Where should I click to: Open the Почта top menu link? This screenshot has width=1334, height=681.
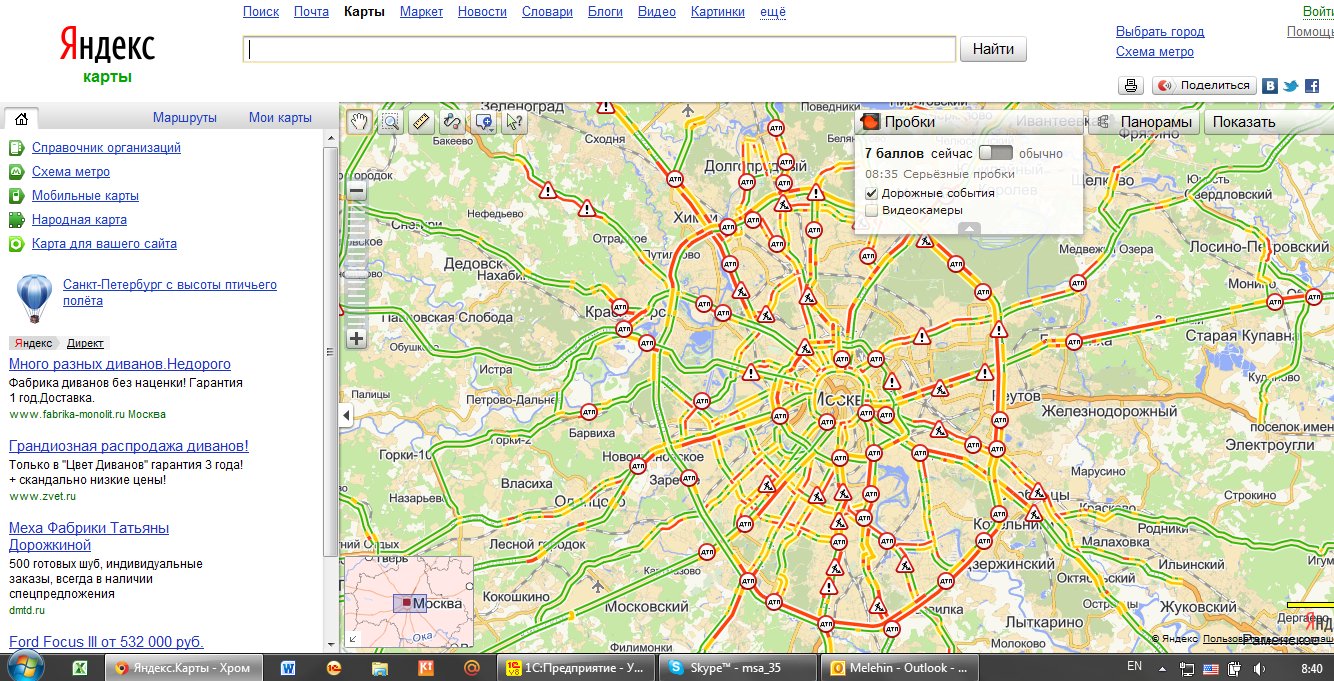click(311, 12)
